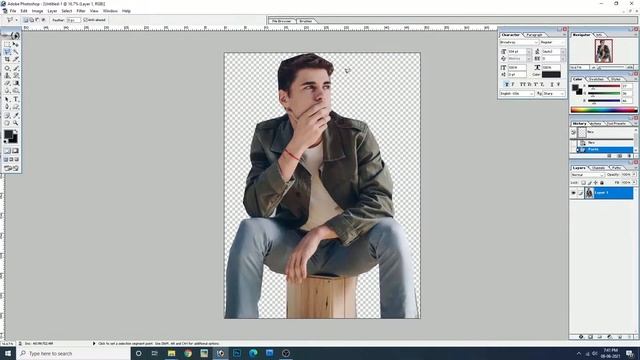Open the leading dropdown
Screen dimensions: 640x360
pyautogui.click(x=563, y=52)
